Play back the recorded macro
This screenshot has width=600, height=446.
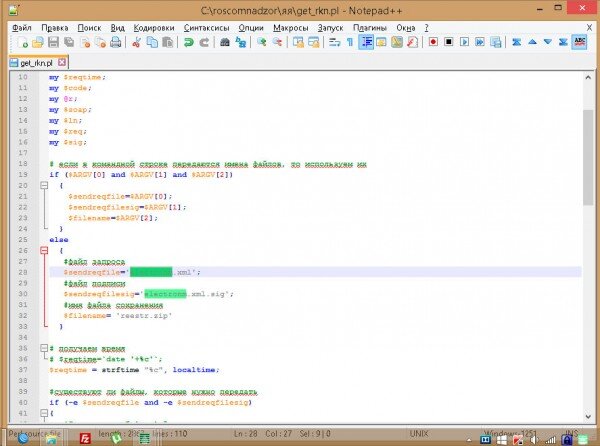[x=465, y=42]
